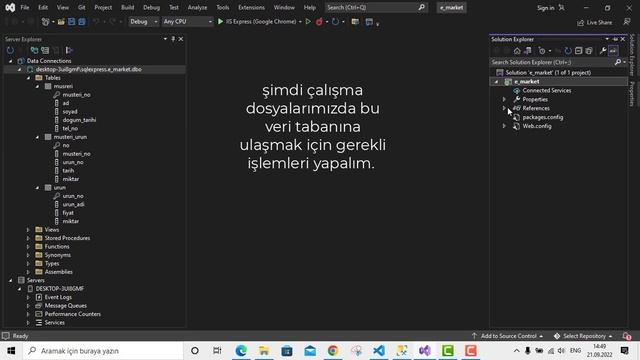Click Refresh in Solution Explorer toolbar

pos(568,51)
